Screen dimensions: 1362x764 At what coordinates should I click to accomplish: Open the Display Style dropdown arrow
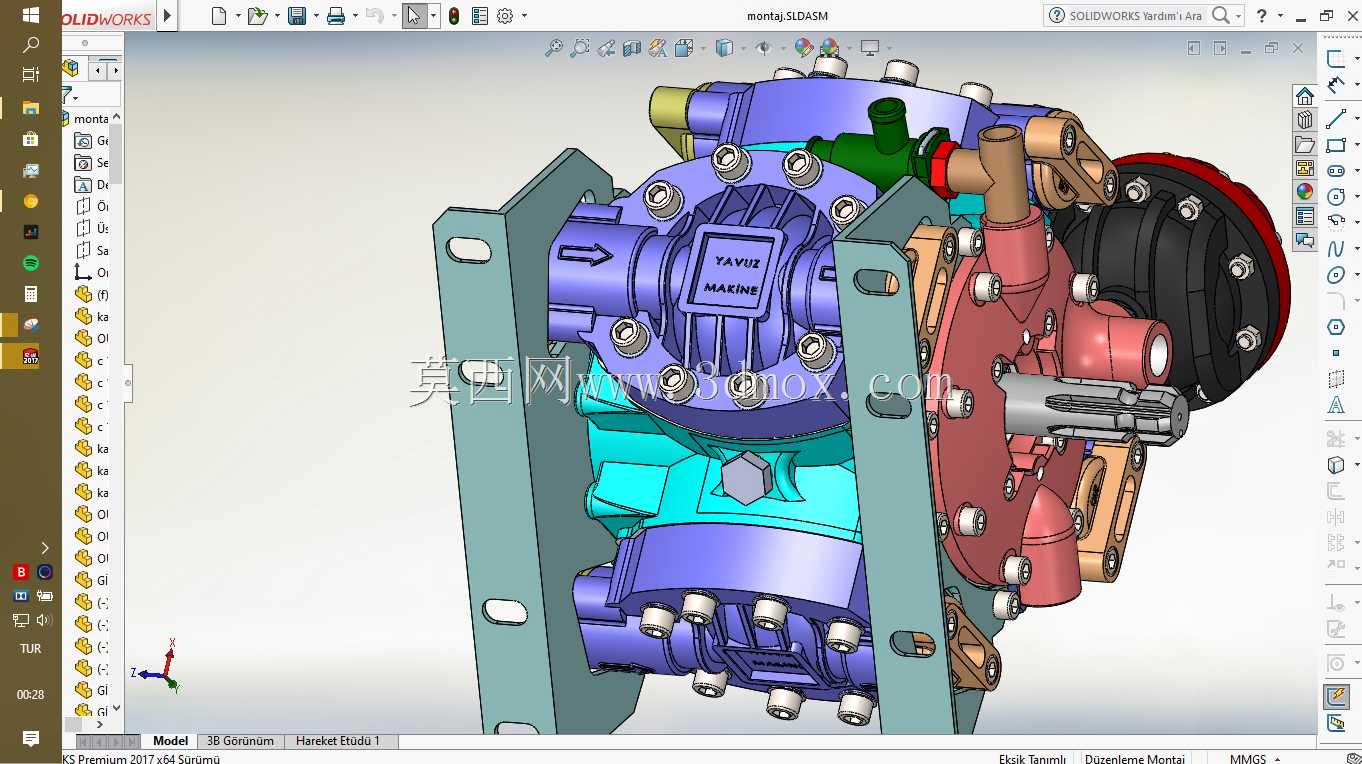click(743, 48)
